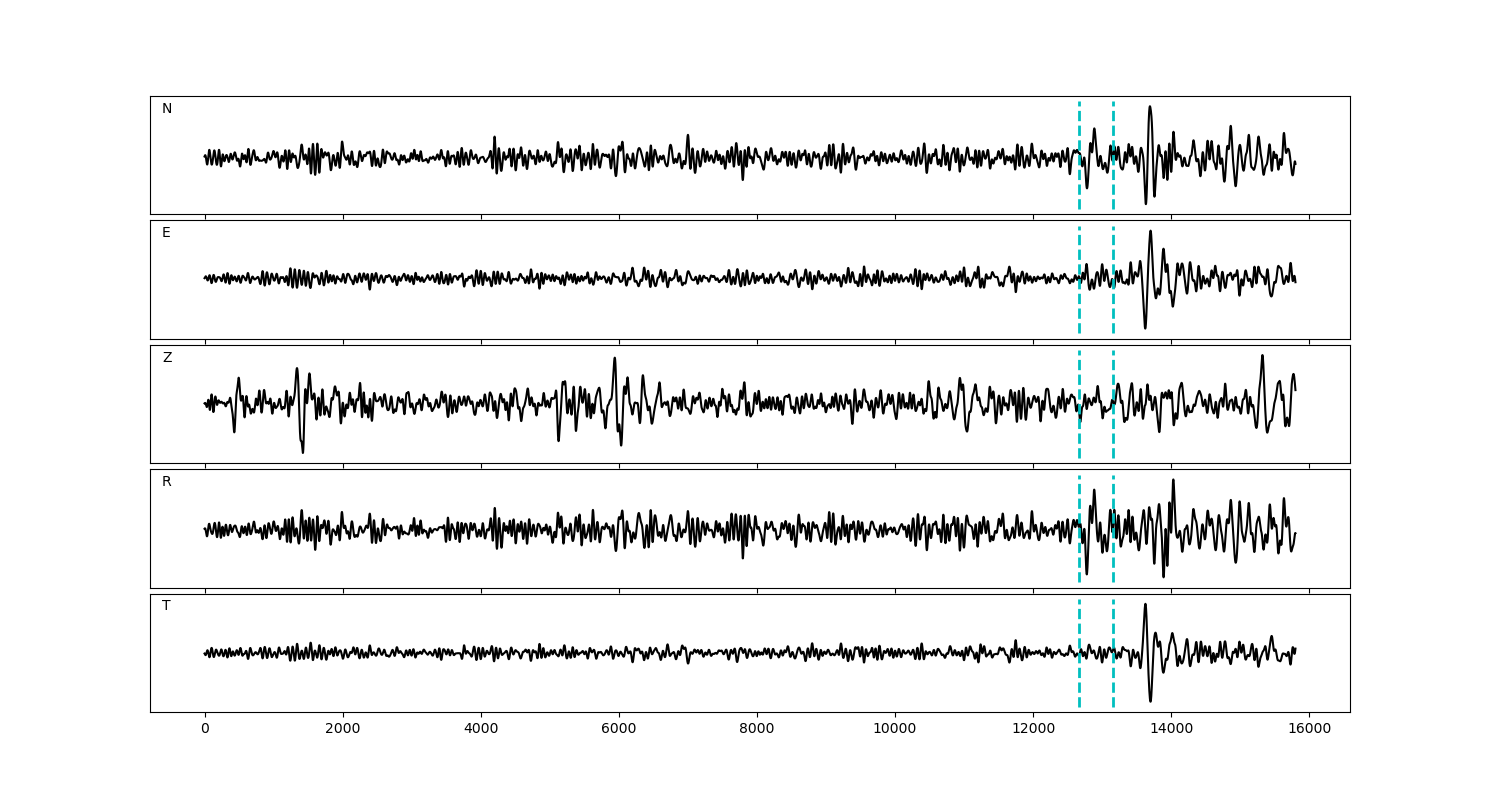
Task: Select the 10000 x-axis tick label
Action: (895, 730)
